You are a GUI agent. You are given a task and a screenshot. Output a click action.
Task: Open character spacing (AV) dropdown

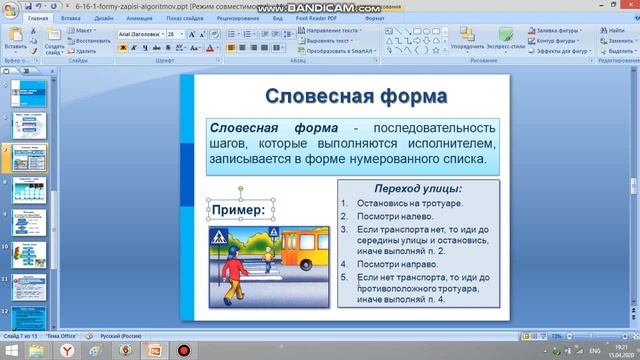180,48
